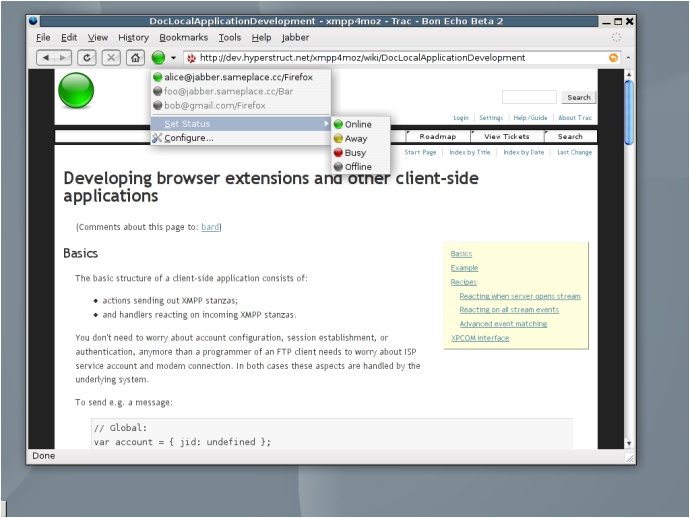Open Advanced event matching link
The height and width of the screenshot is (518, 690).
coord(503,324)
